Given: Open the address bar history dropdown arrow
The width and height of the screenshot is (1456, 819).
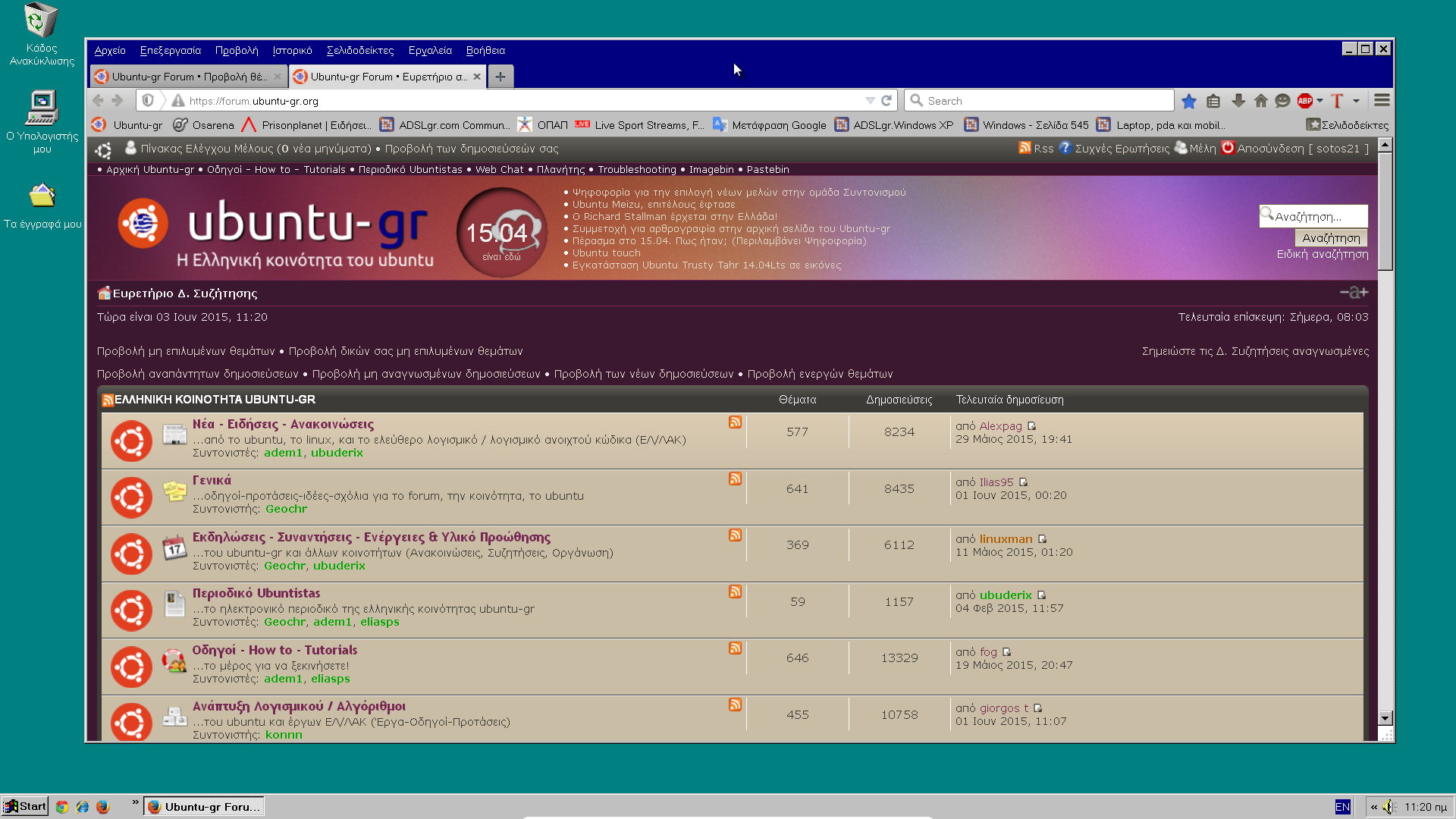Looking at the screenshot, I should (870, 101).
